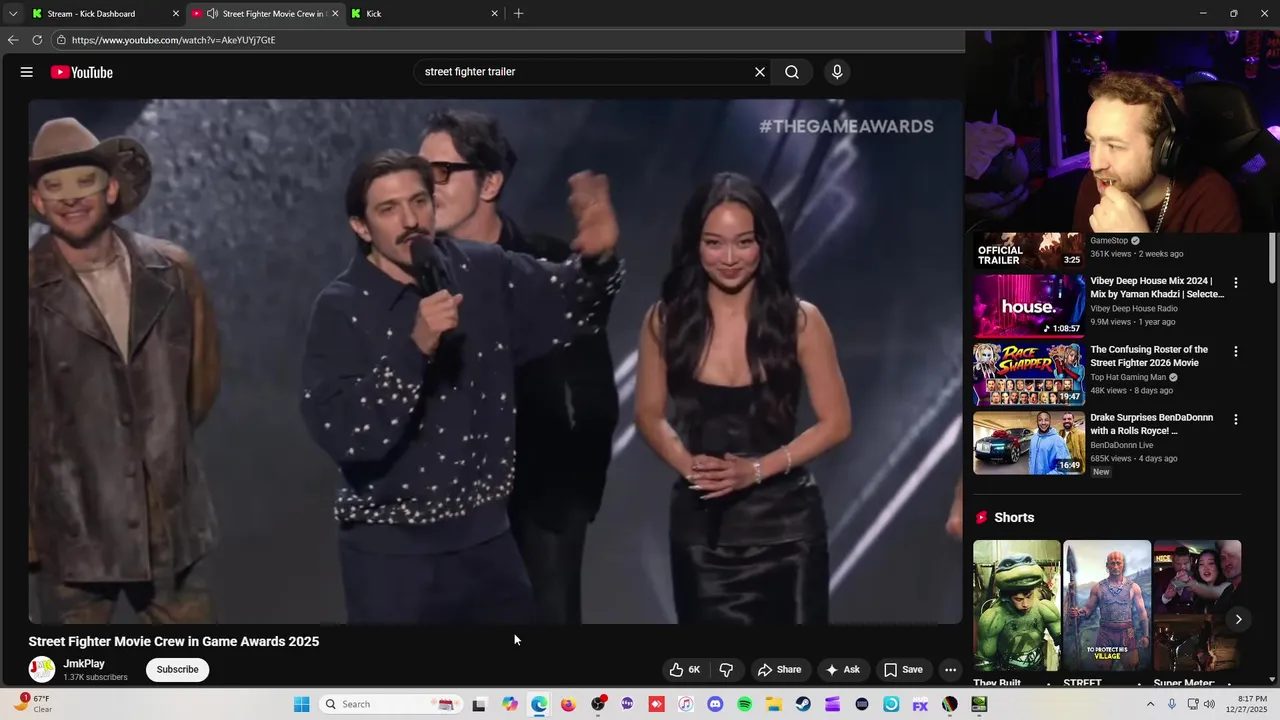Click the tray microphone icon
The width and height of the screenshot is (1280, 720).
tap(1172, 704)
